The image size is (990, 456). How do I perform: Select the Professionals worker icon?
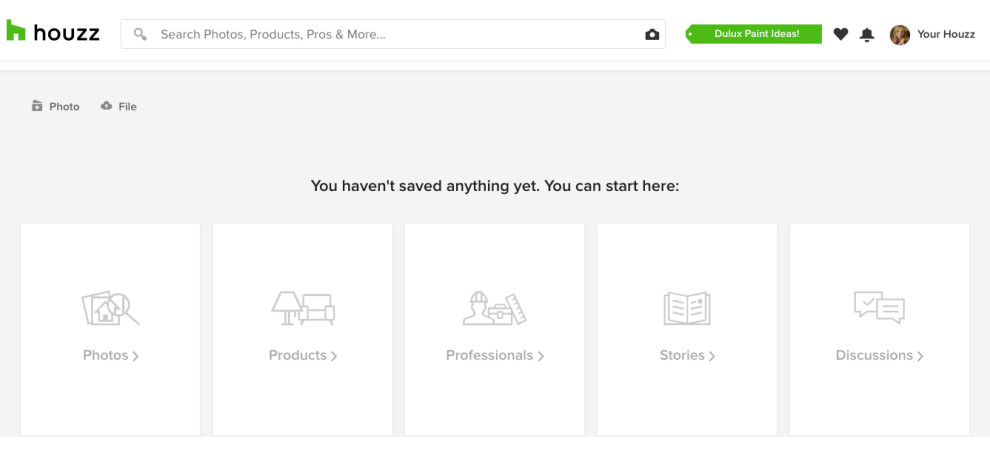pyautogui.click(x=495, y=308)
